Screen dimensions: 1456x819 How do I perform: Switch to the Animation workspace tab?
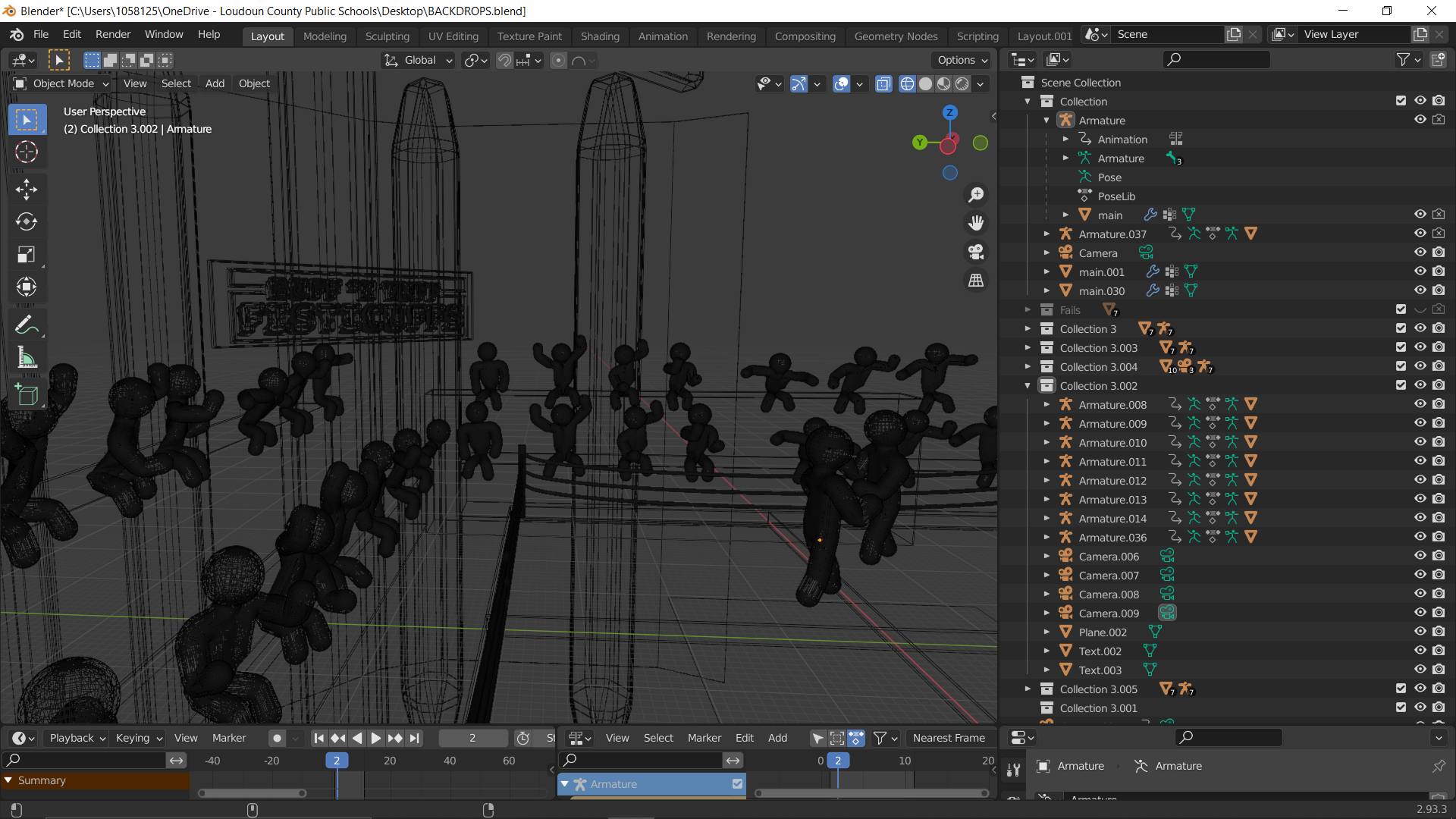pyautogui.click(x=662, y=36)
